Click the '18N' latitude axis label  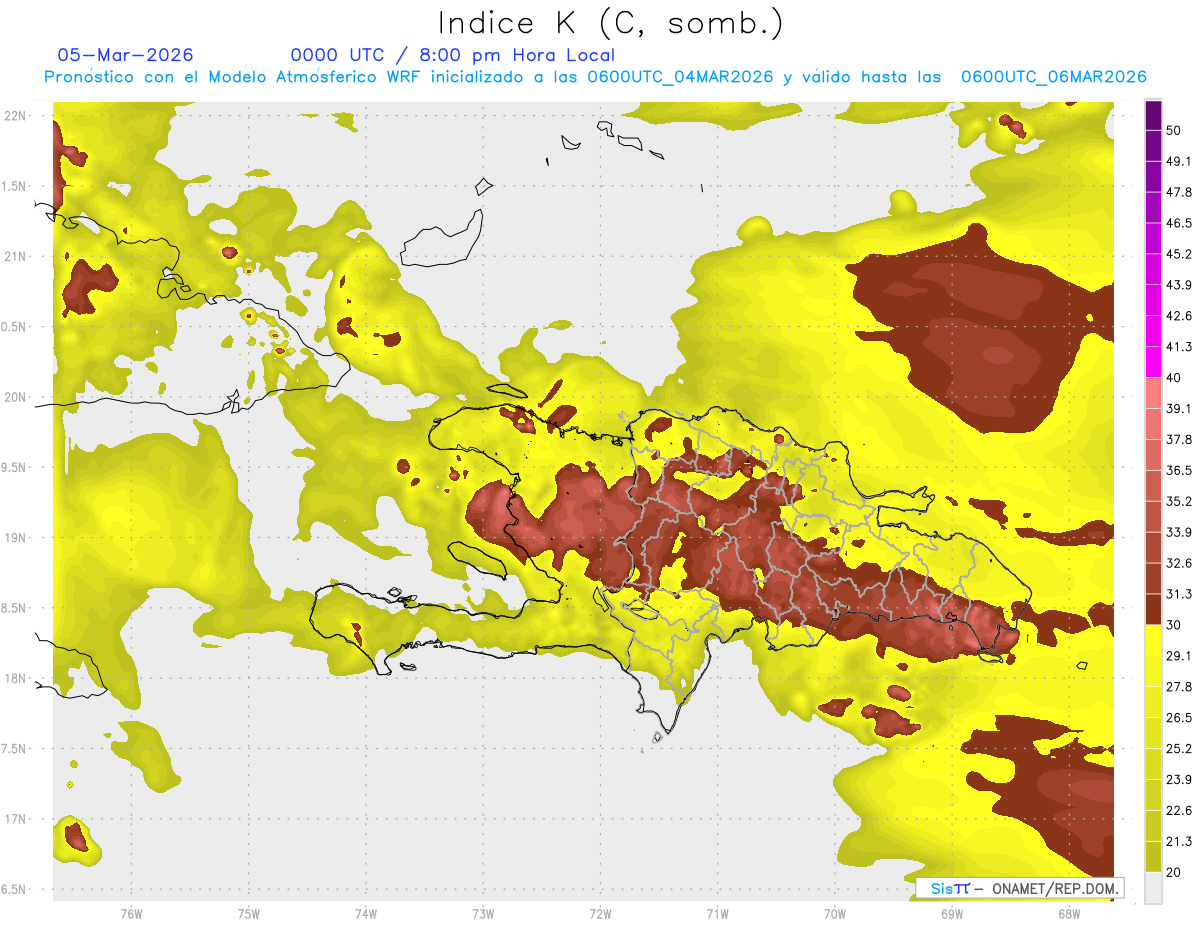tap(15, 678)
